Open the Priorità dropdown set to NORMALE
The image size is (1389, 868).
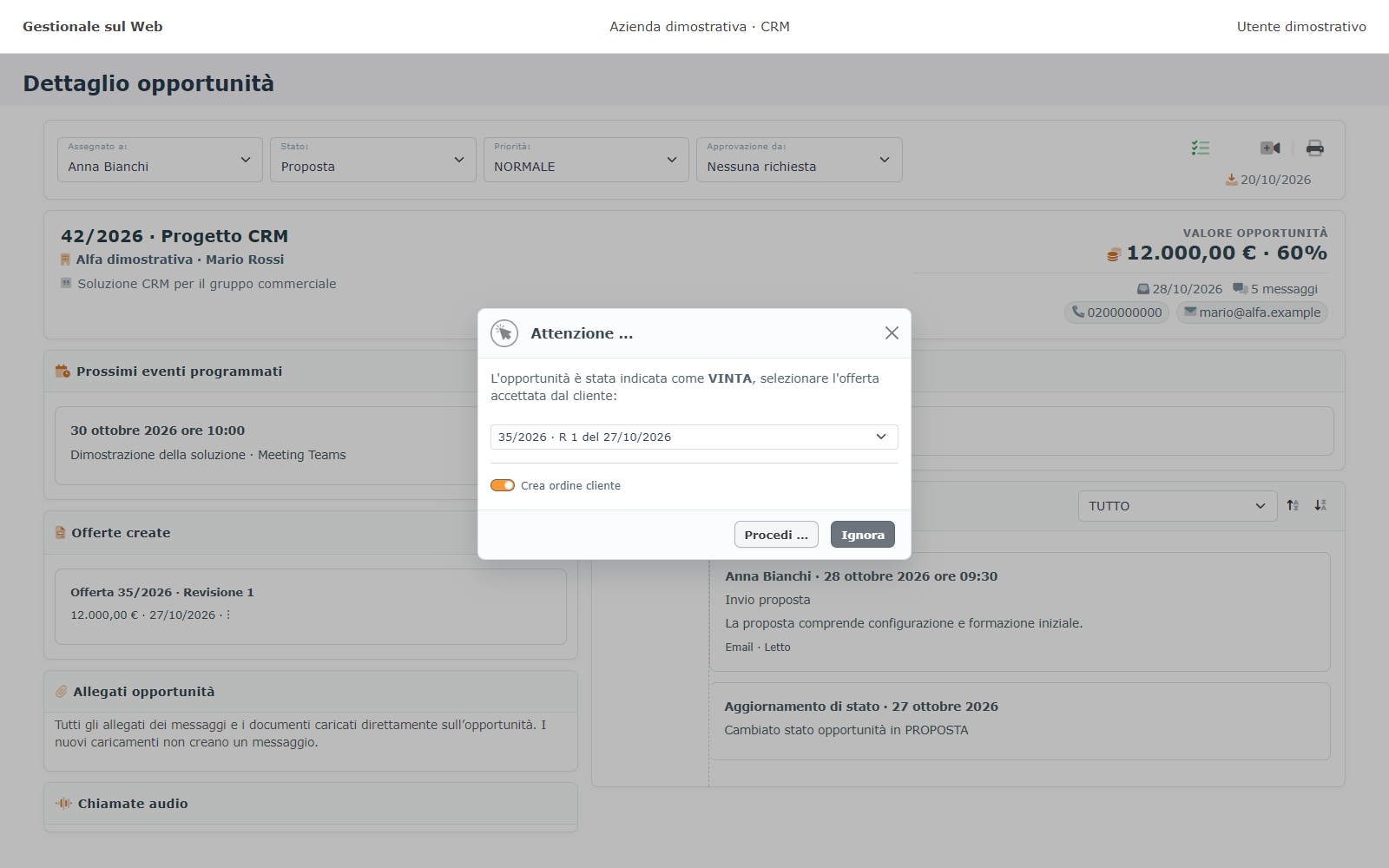click(x=586, y=160)
